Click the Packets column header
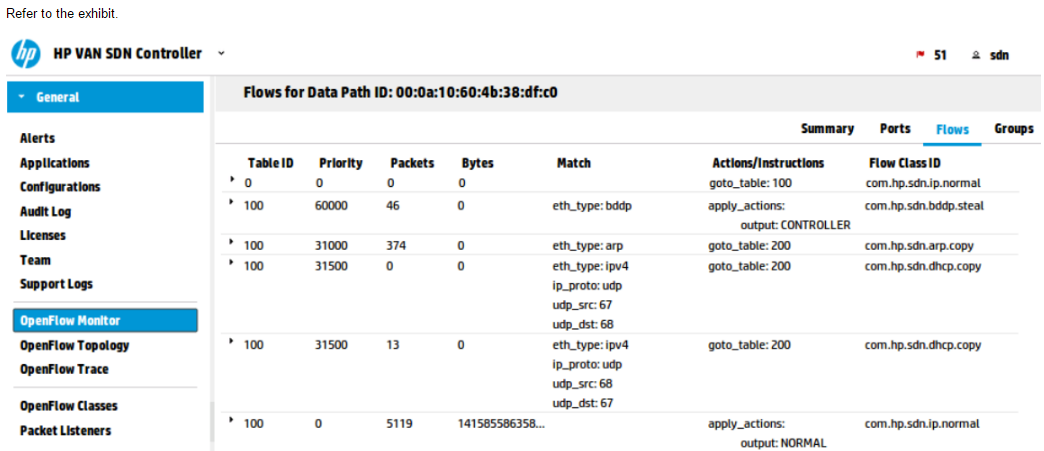Viewport: 1044px width, 451px height. pyautogui.click(x=412, y=163)
